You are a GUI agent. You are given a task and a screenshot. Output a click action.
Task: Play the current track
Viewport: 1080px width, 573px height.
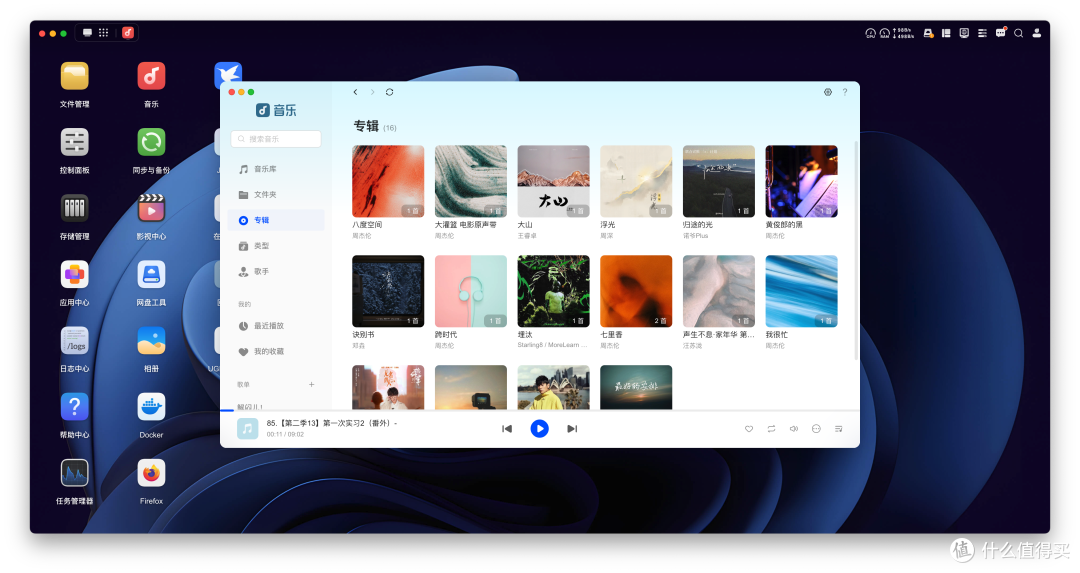click(x=539, y=428)
